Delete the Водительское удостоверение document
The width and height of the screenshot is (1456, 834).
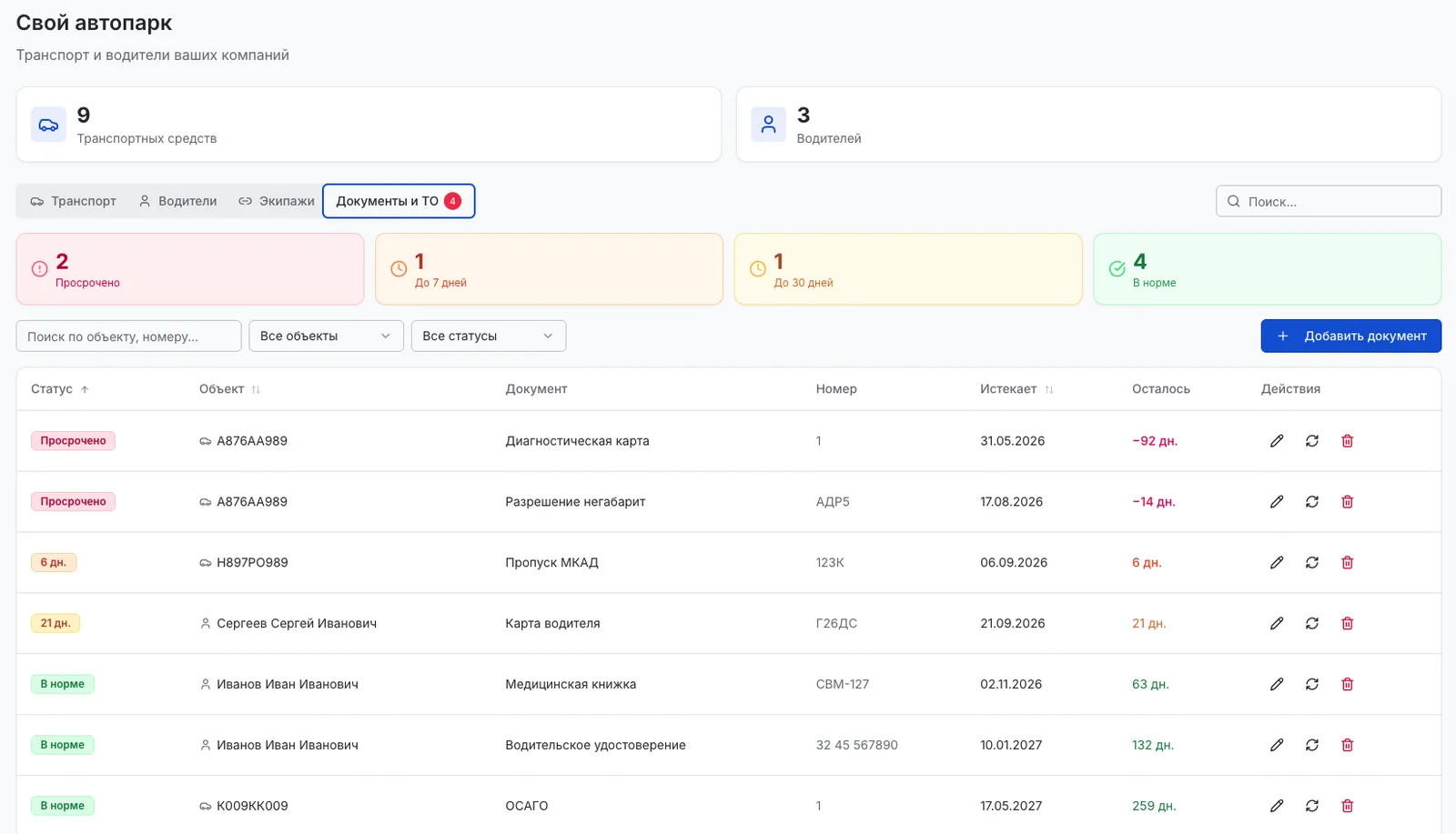coord(1348,746)
